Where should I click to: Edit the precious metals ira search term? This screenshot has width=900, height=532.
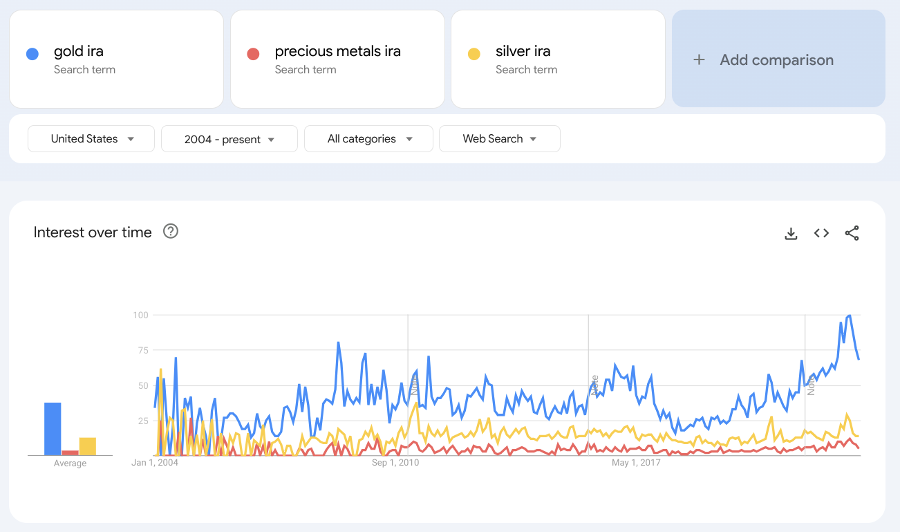pos(338,51)
